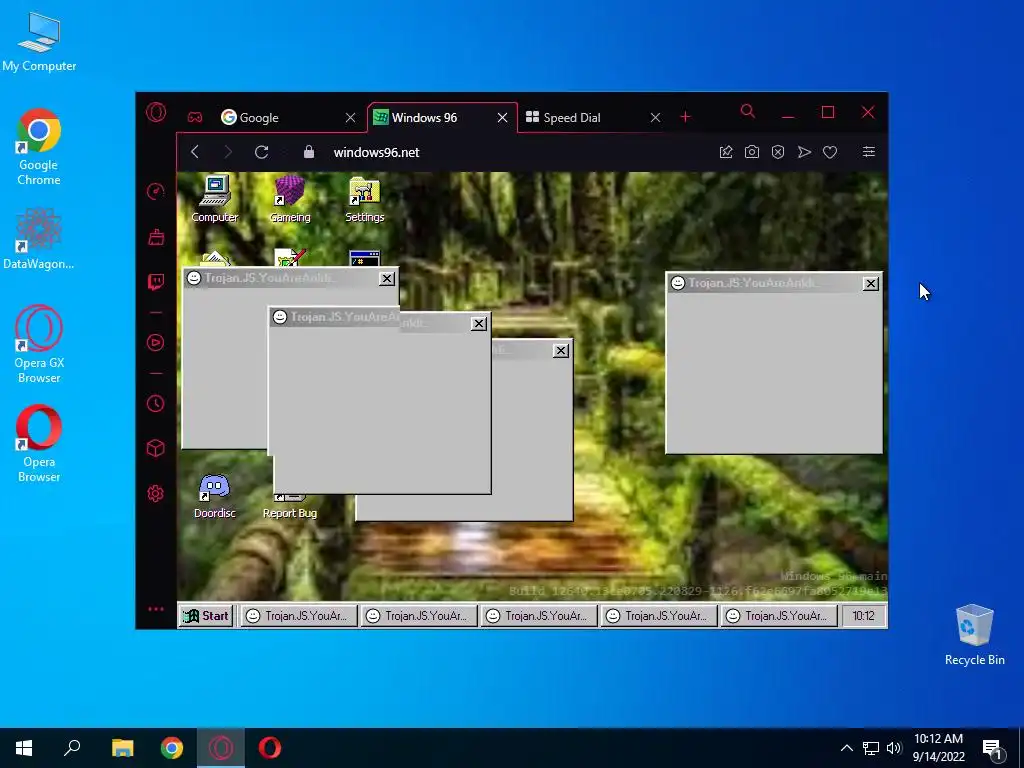Show hidden system tray icons
Screen dimensions: 1024x768
click(x=846, y=748)
